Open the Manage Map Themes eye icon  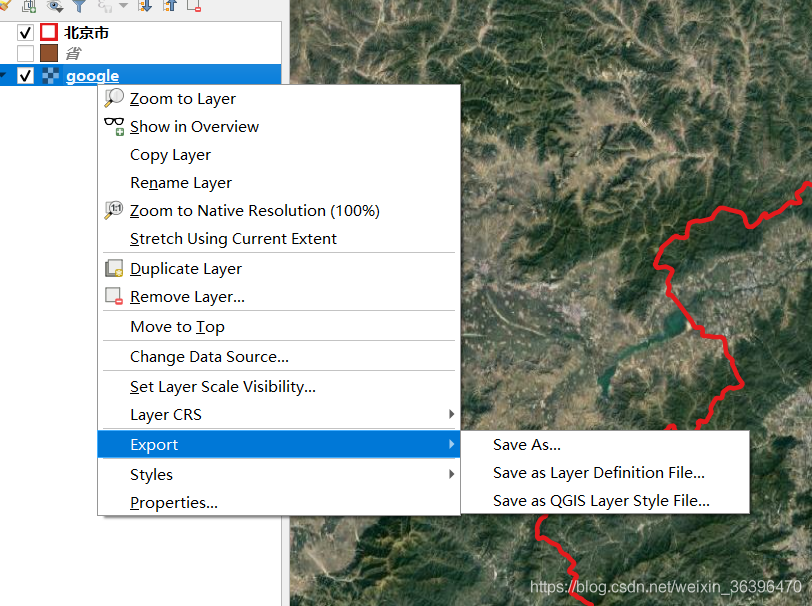54,6
